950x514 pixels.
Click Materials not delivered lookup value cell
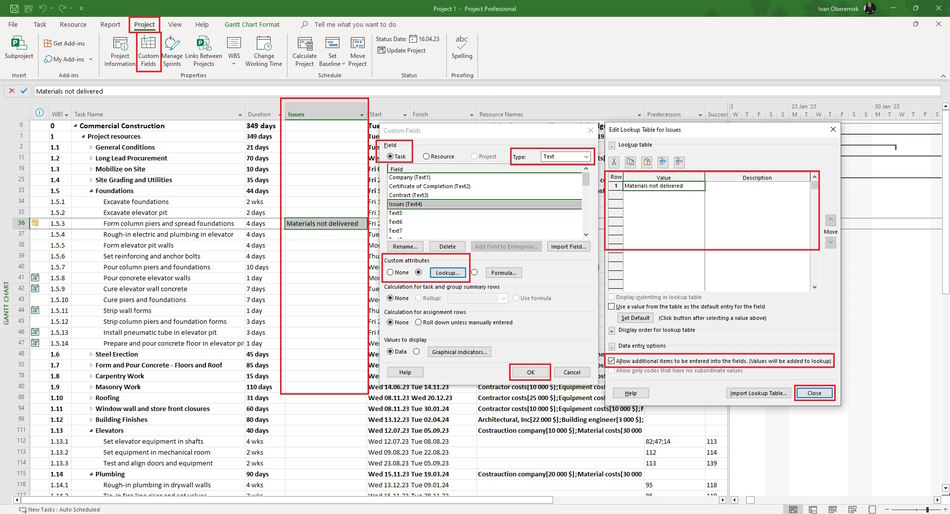(x=663, y=186)
